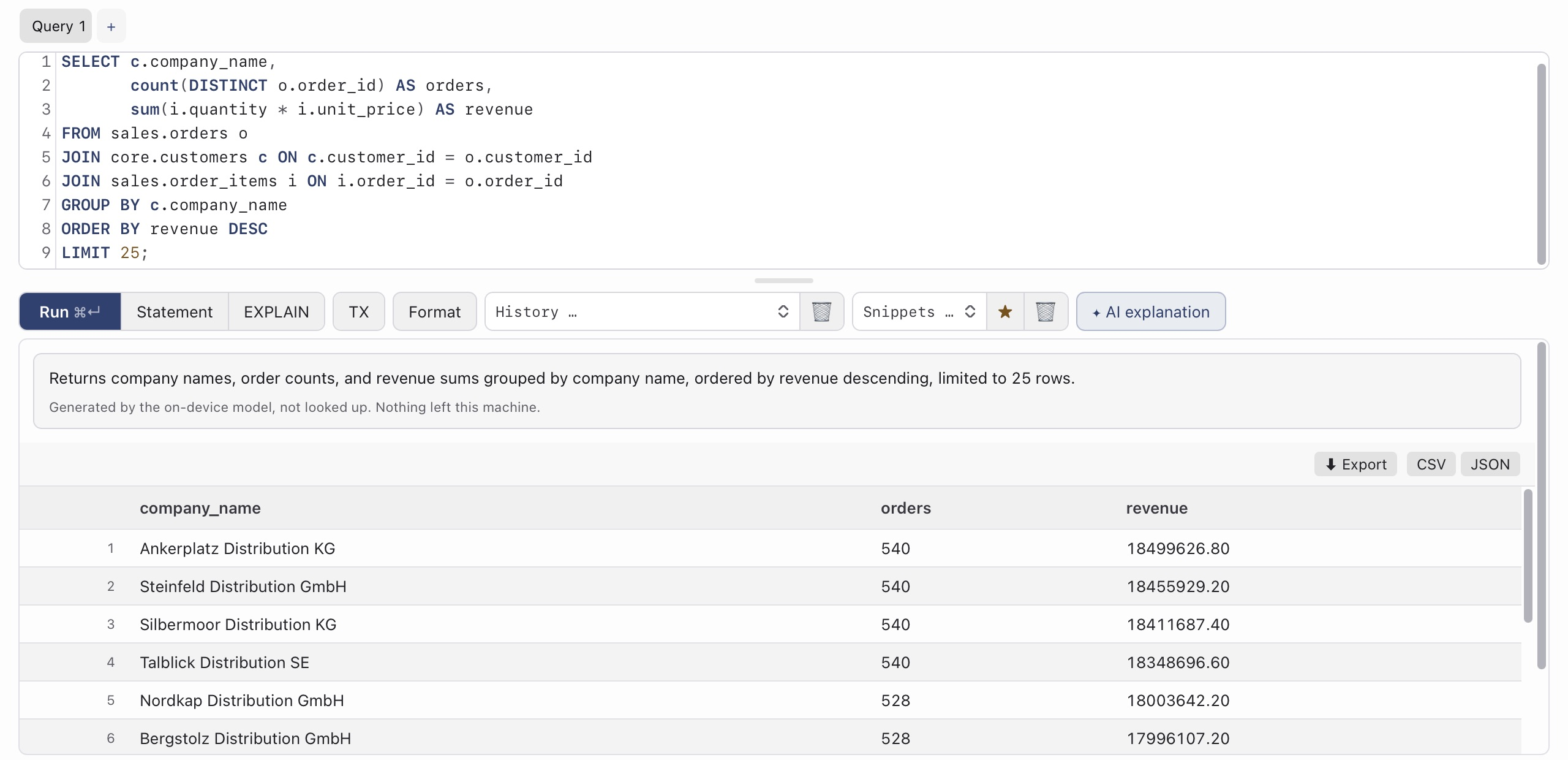The height and width of the screenshot is (760, 1568).
Task: Open the Snippets dropdown
Action: pyautogui.click(x=919, y=312)
